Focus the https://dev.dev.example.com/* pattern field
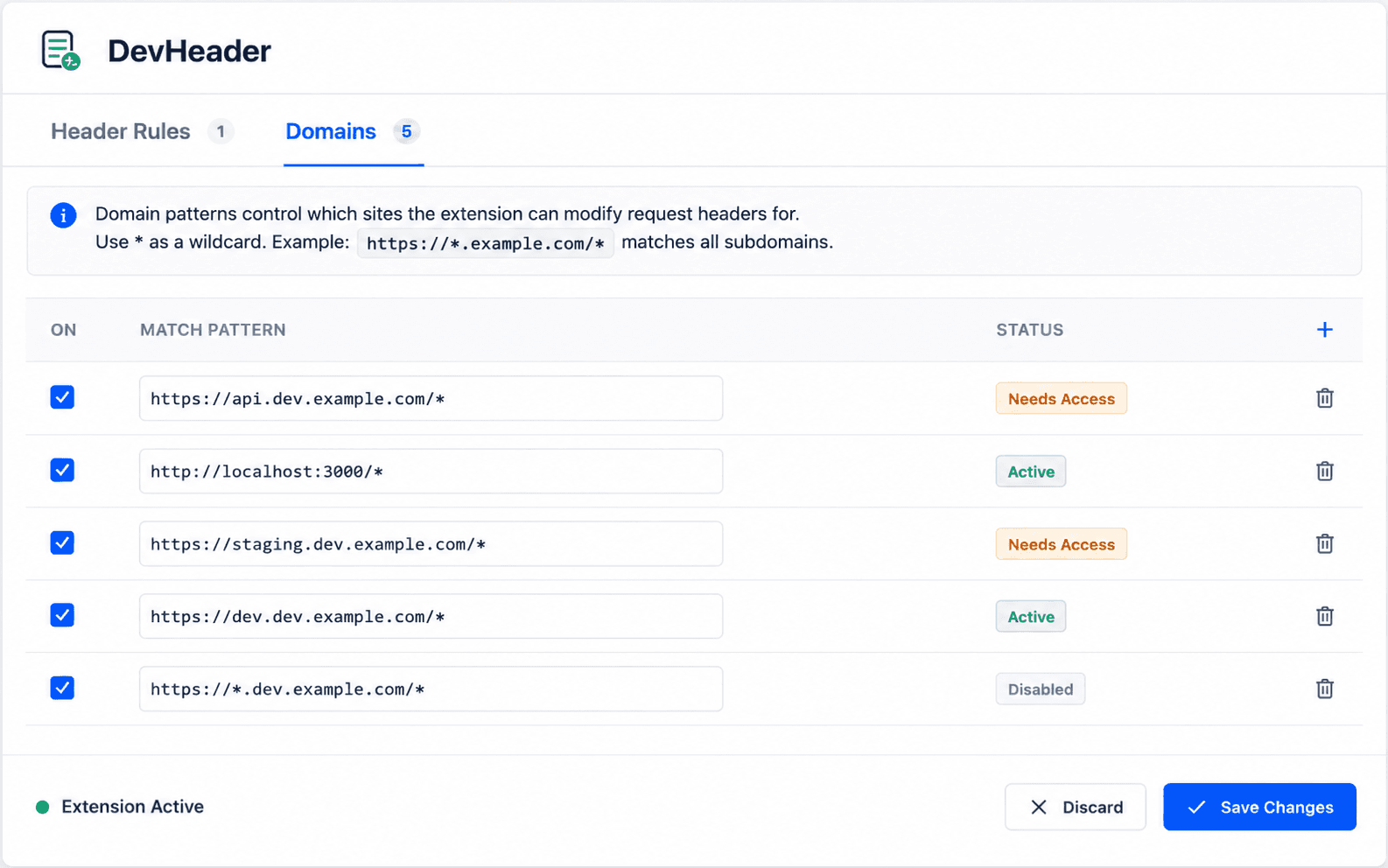 431,616
